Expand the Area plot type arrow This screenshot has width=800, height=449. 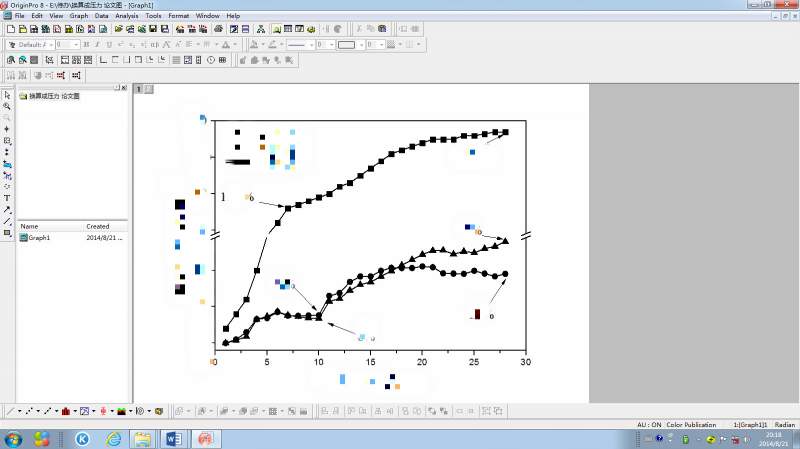(131, 411)
